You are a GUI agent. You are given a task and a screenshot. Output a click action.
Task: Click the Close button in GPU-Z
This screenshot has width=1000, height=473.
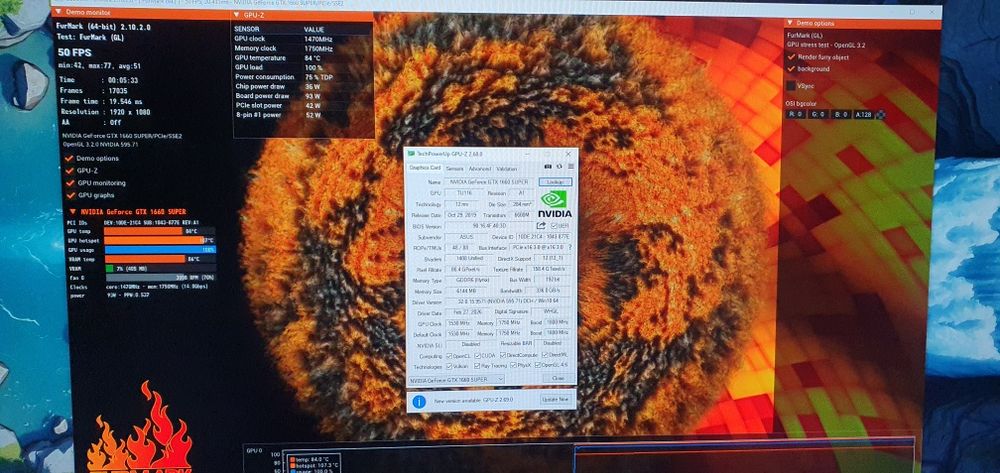558,378
